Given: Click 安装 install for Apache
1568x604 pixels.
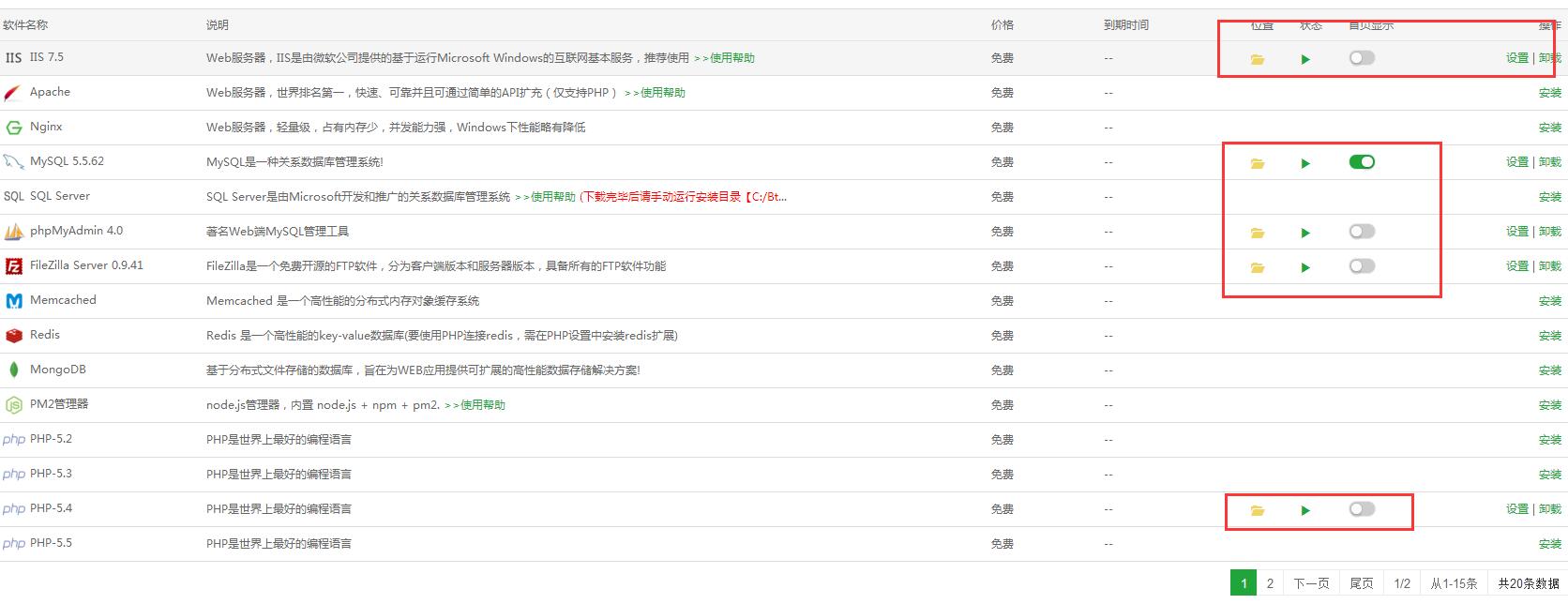Looking at the screenshot, I should (1550, 93).
